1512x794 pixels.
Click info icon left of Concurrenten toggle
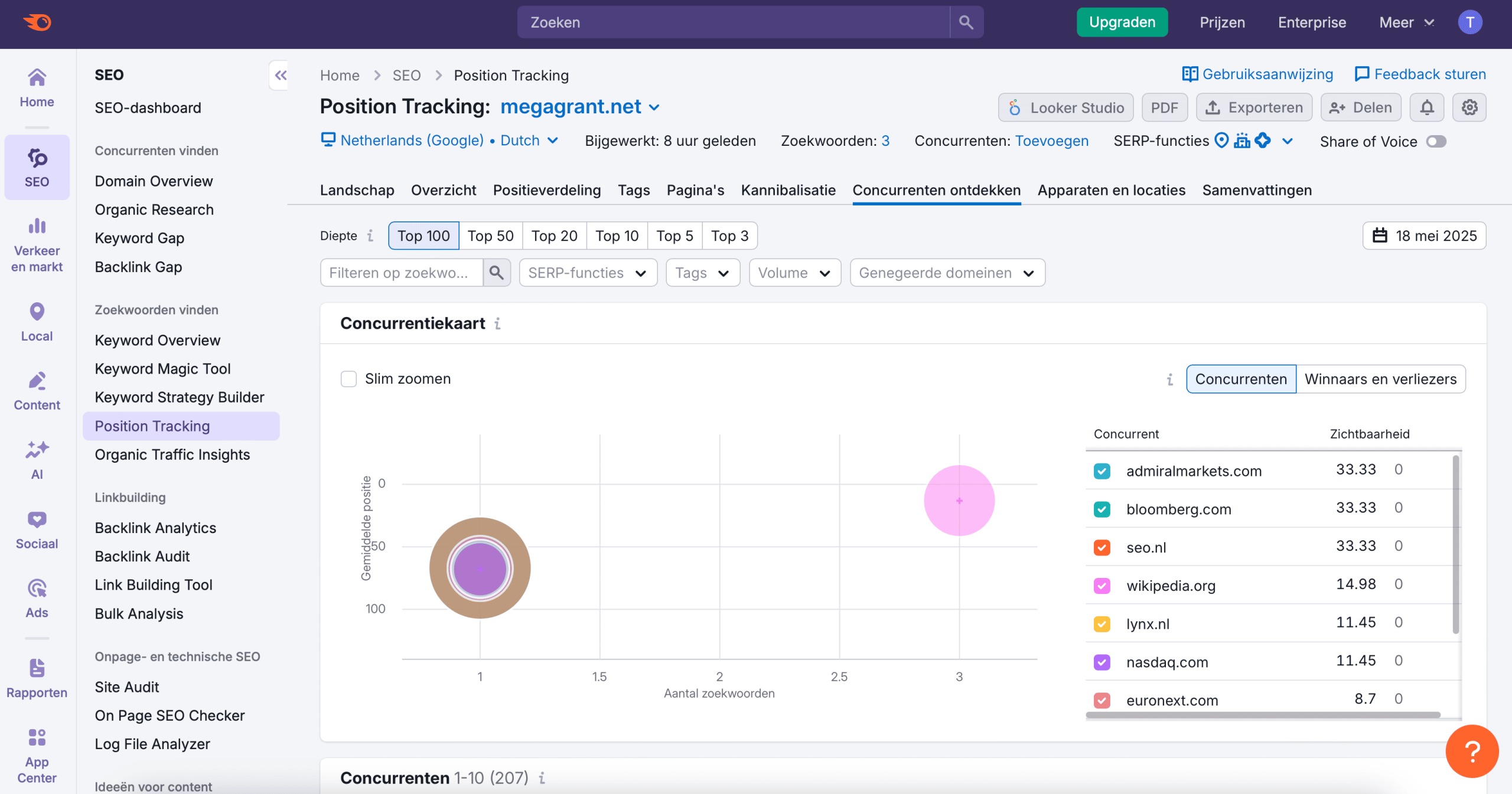[x=1169, y=379]
